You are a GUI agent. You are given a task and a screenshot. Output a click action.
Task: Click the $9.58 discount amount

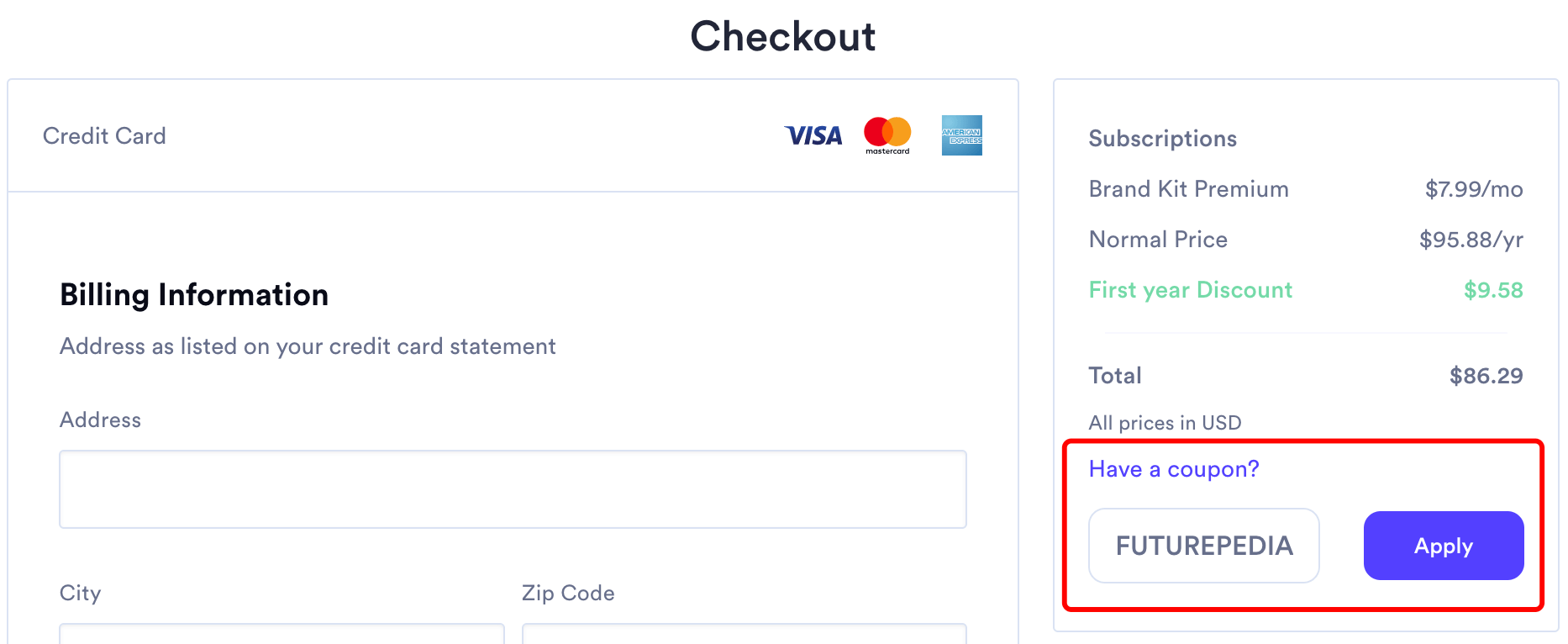point(1492,290)
